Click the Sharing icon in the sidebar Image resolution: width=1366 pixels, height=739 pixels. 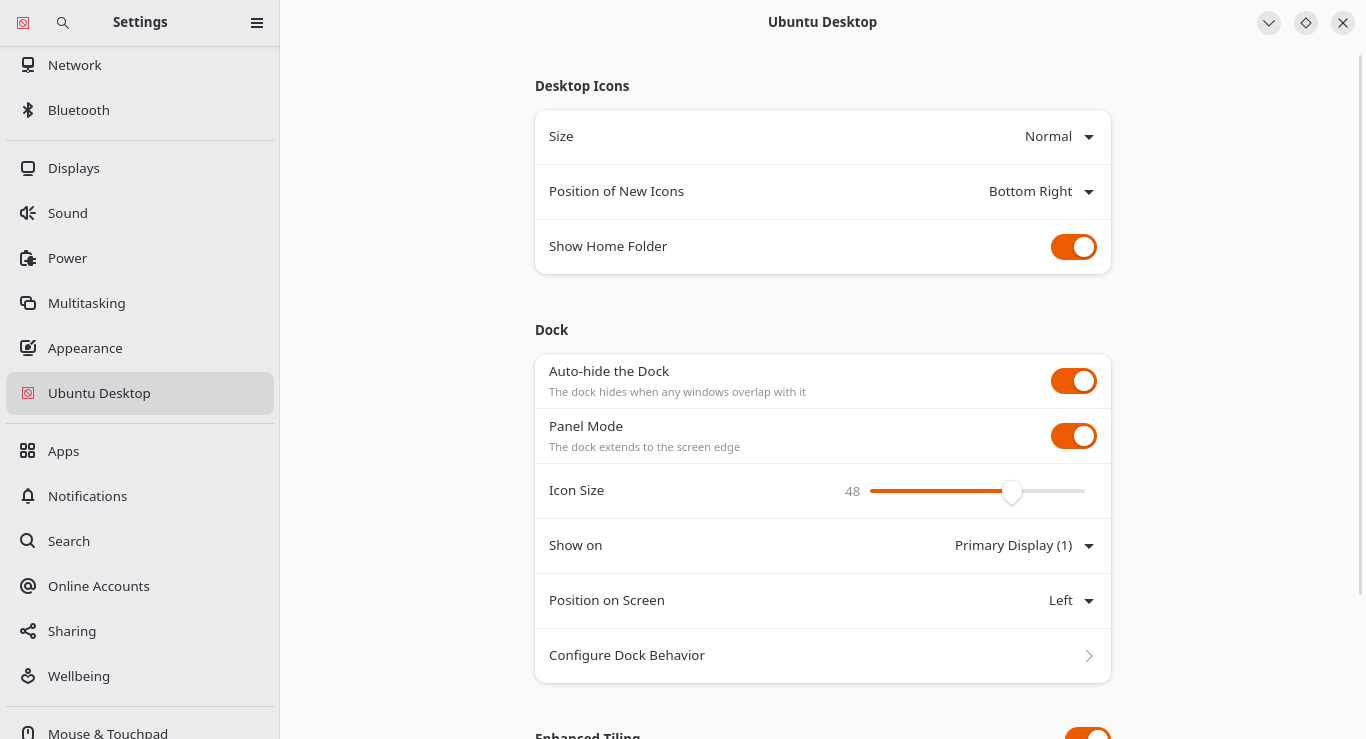click(28, 631)
